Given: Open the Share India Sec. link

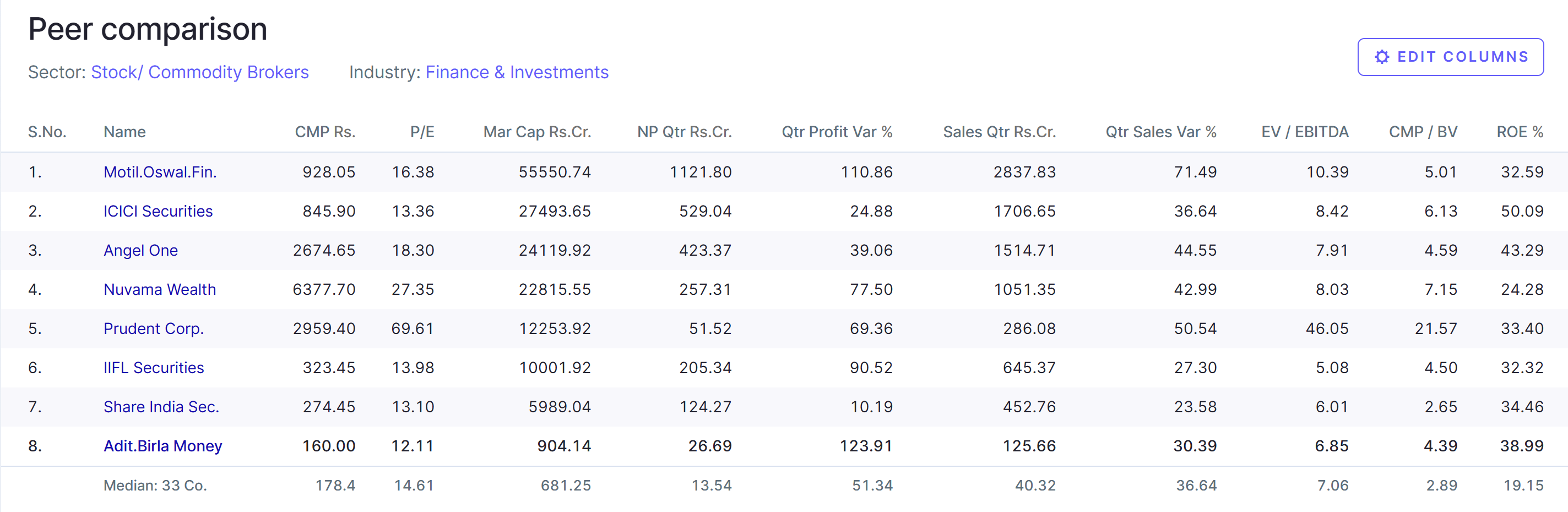Looking at the screenshot, I should pos(161,407).
